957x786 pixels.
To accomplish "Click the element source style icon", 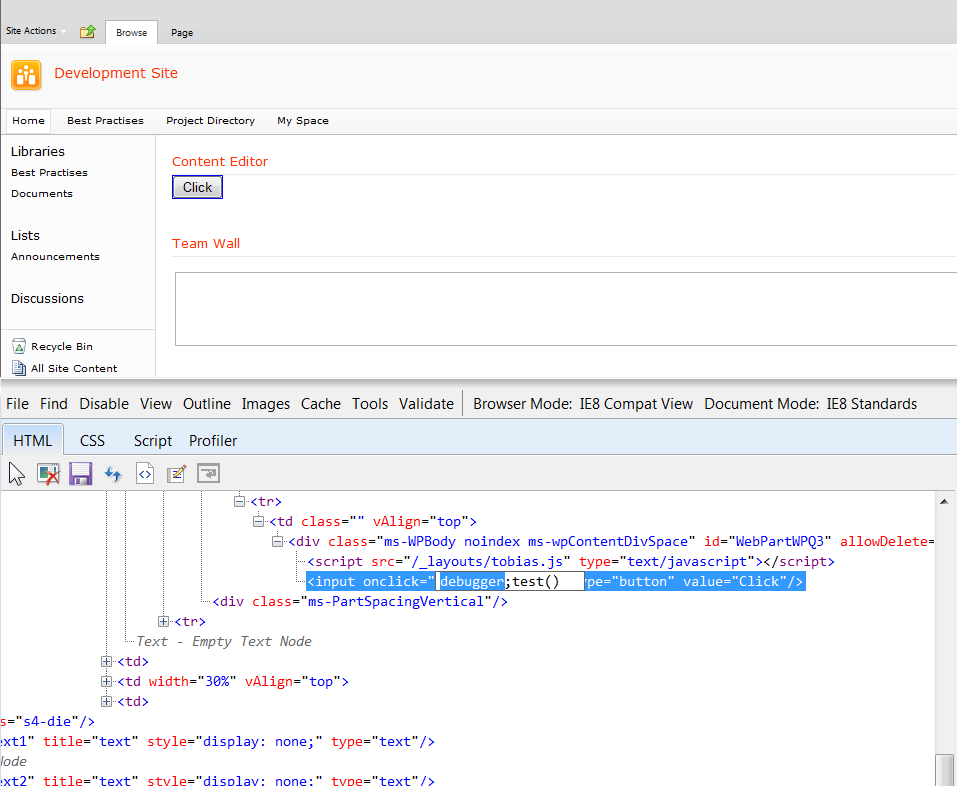I will coord(145,474).
